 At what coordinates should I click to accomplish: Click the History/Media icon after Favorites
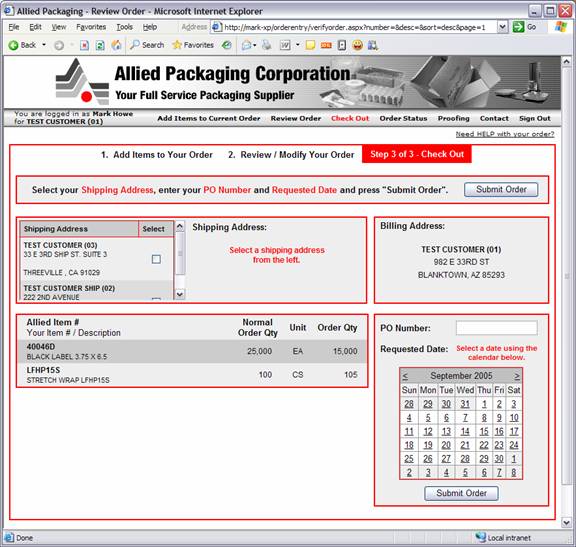(227, 45)
